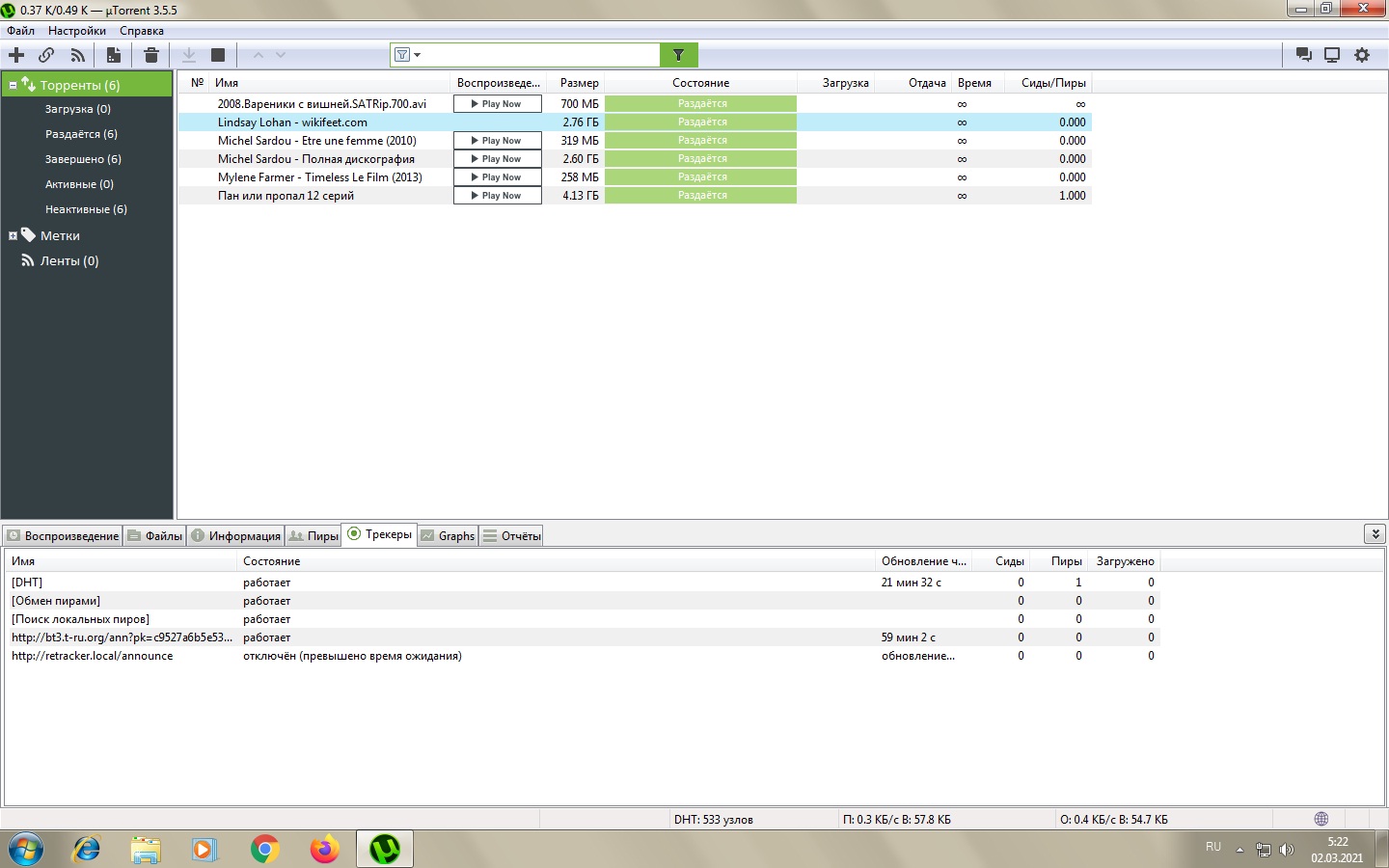The height and width of the screenshot is (868, 1389).
Task: Click the Add Torrent plus icon
Action: (16, 55)
